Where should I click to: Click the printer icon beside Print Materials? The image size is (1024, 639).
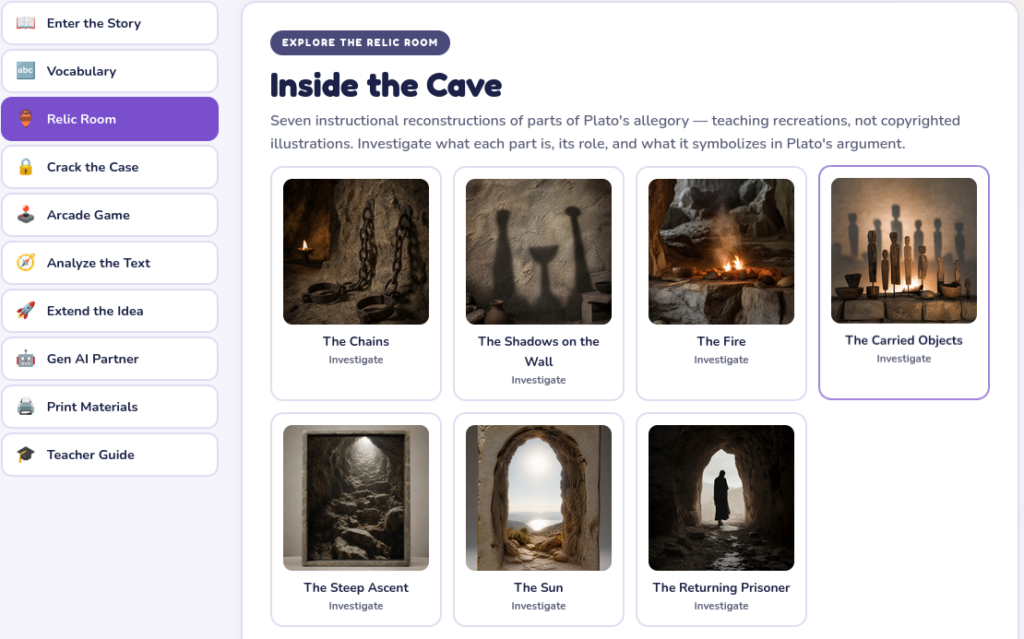tap(25, 406)
